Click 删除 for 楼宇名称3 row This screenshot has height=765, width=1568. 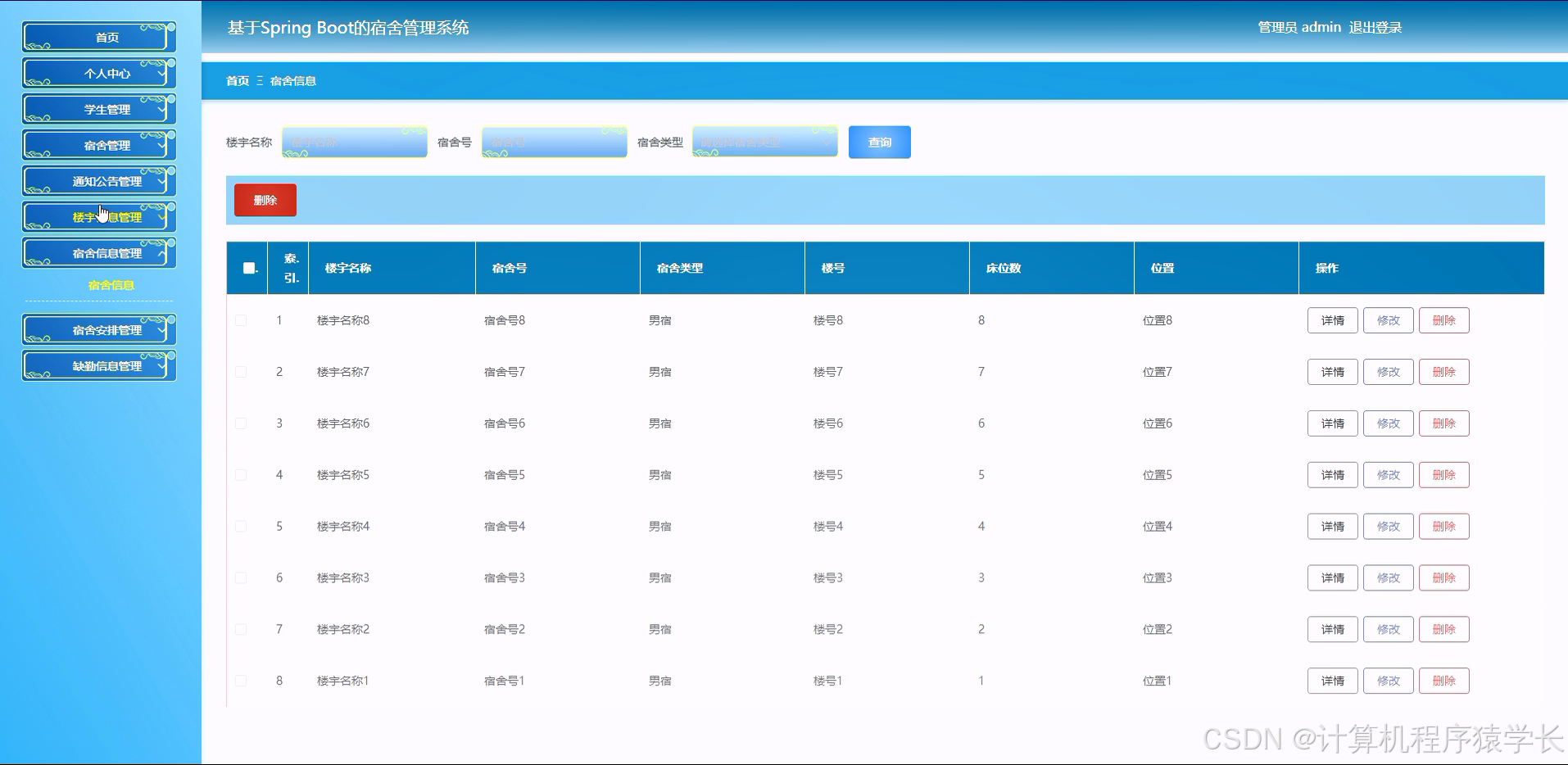(1444, 578)
